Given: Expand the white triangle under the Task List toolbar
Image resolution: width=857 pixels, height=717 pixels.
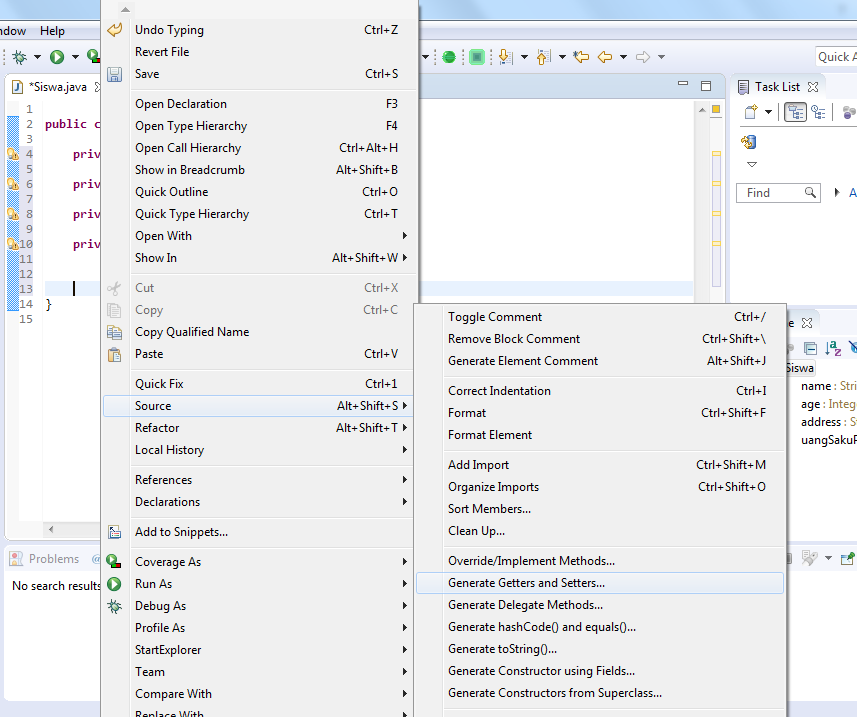Looking at the screenshot, I should pos(752,164).
